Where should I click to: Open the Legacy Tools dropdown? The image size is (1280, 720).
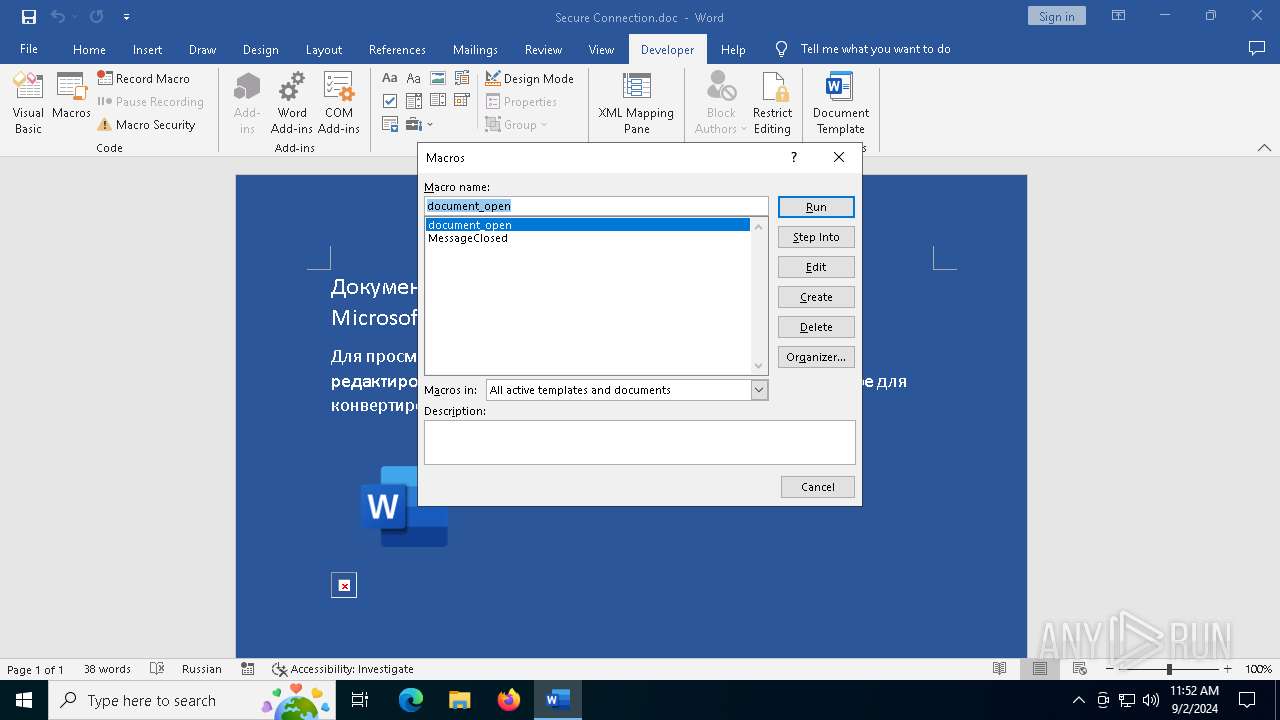point(420,125)
